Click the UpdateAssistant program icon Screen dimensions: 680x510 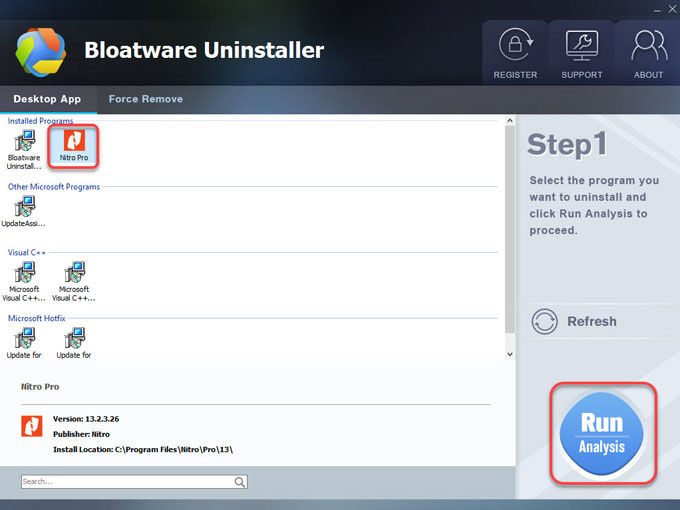pos(24,208)
